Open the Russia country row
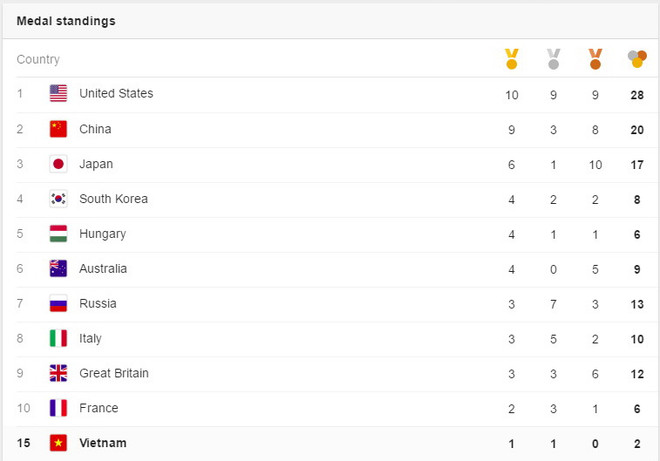Viewport: 660px width, 461px height. coord(98,304)
